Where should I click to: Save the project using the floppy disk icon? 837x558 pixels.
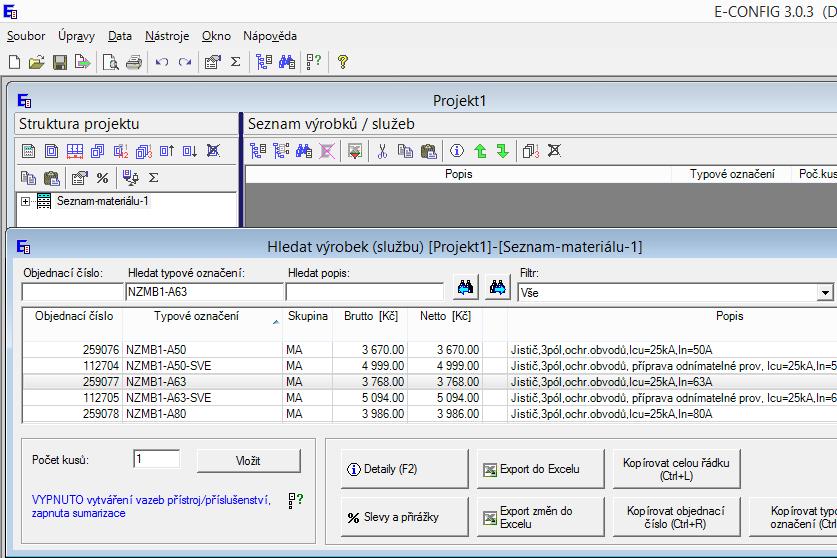tap(60, 62)
